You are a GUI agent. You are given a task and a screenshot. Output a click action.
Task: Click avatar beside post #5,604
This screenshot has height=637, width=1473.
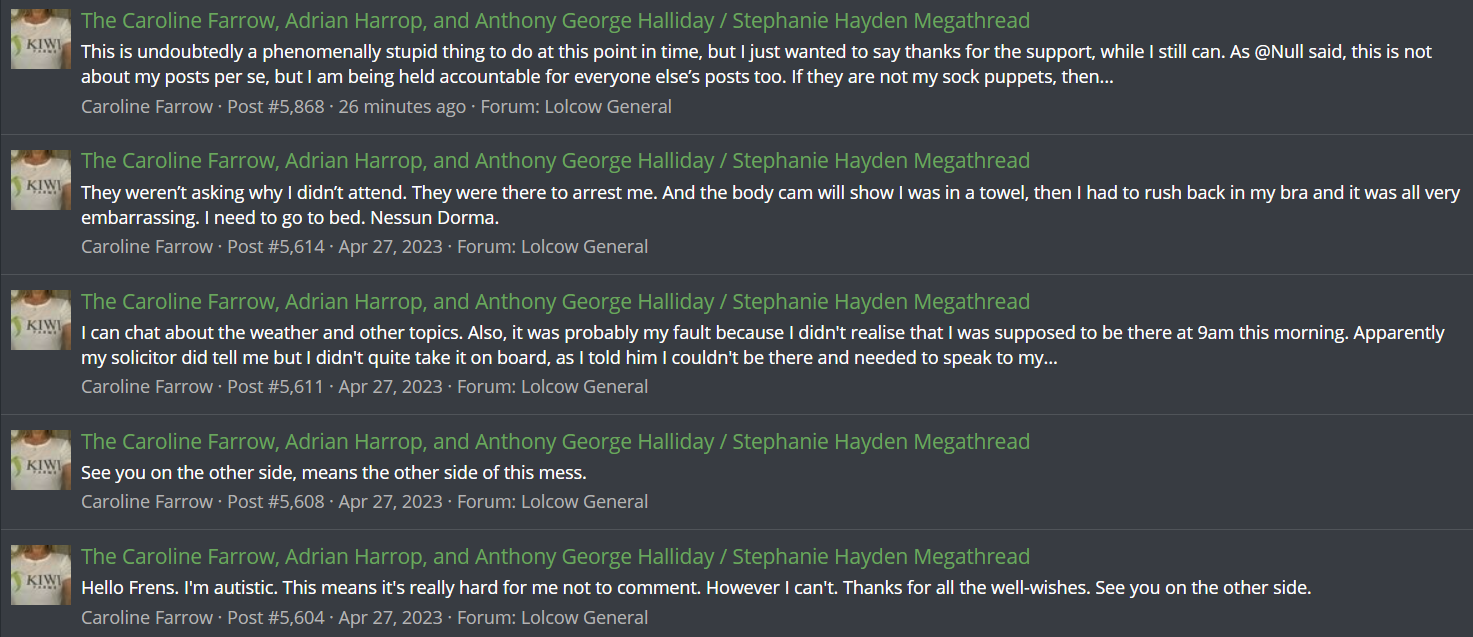pyautogui.click(x=40, y=575)
